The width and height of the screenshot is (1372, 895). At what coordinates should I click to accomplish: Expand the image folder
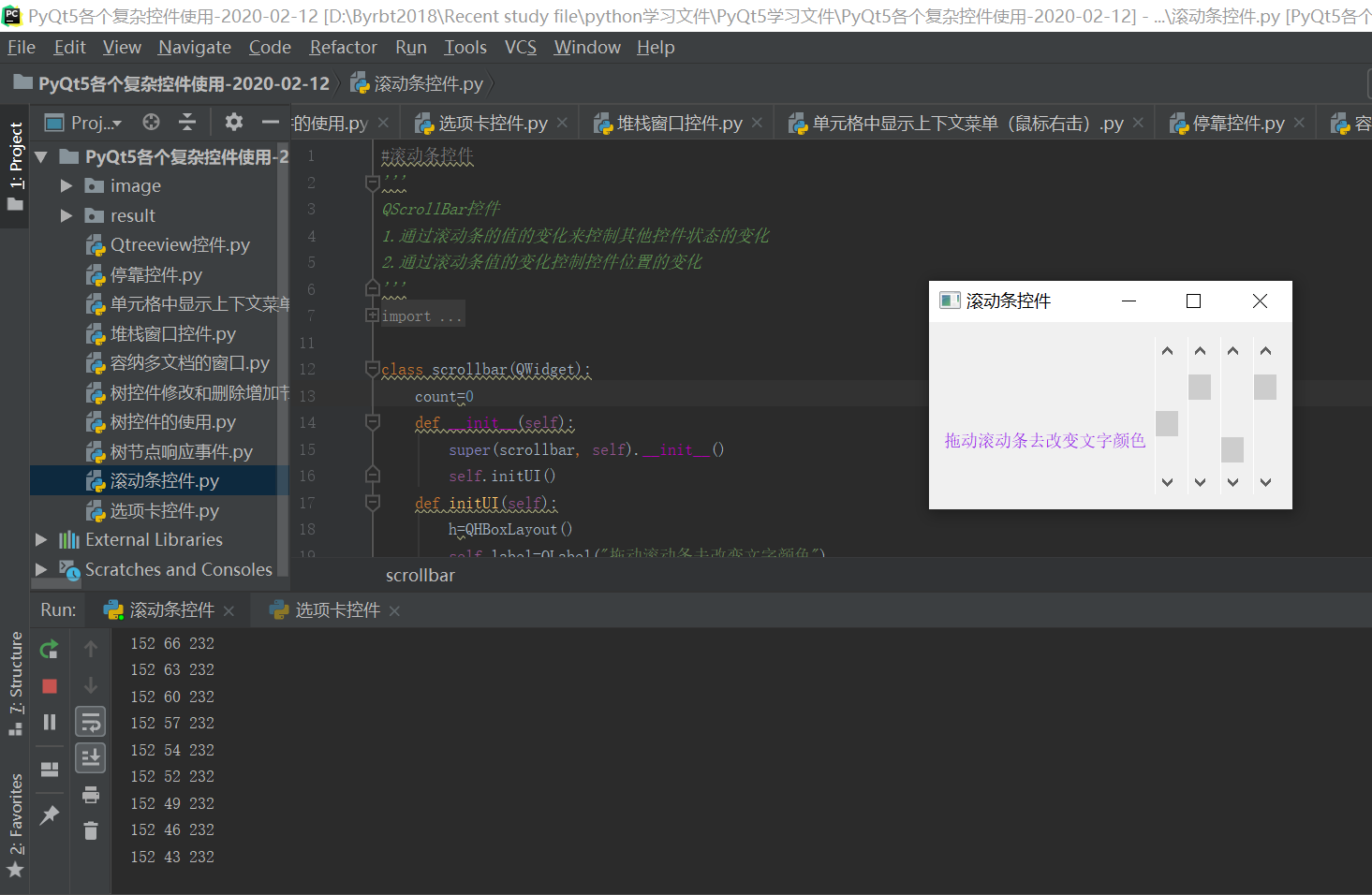coord(66,186)
